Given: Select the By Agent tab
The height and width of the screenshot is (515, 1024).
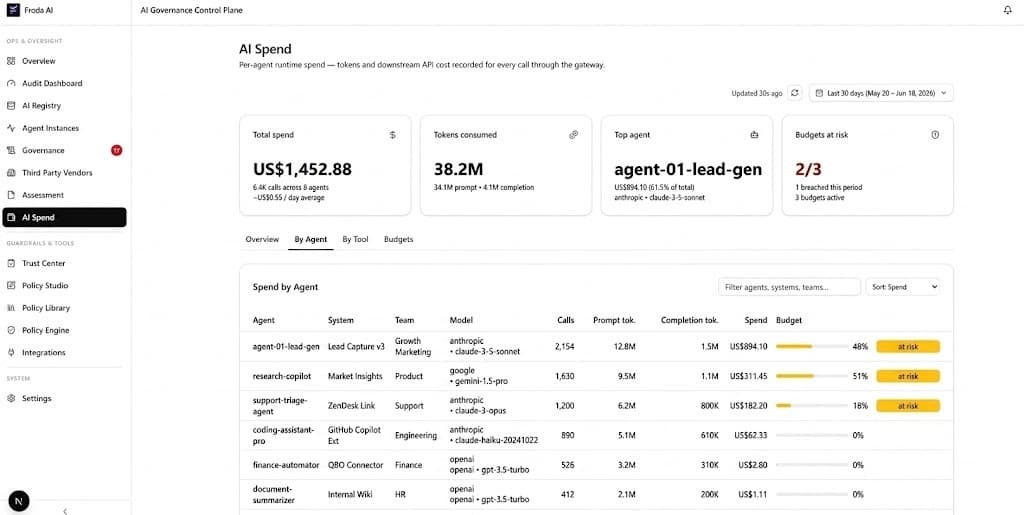Looking at the screenshot, I should point(311,240).
